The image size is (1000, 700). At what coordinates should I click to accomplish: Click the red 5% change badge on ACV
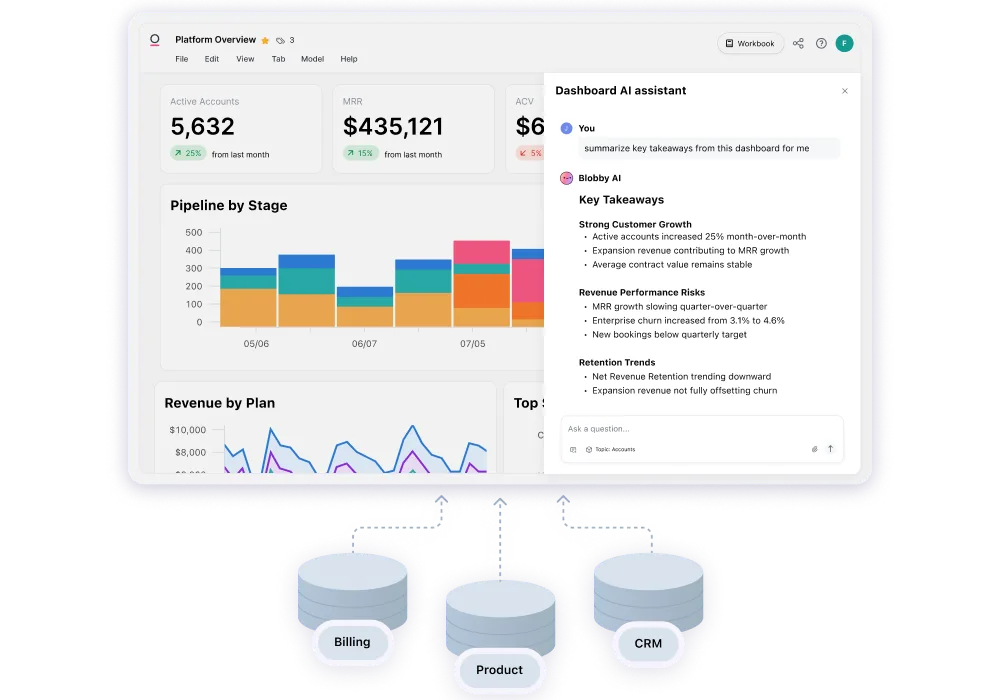530,153
